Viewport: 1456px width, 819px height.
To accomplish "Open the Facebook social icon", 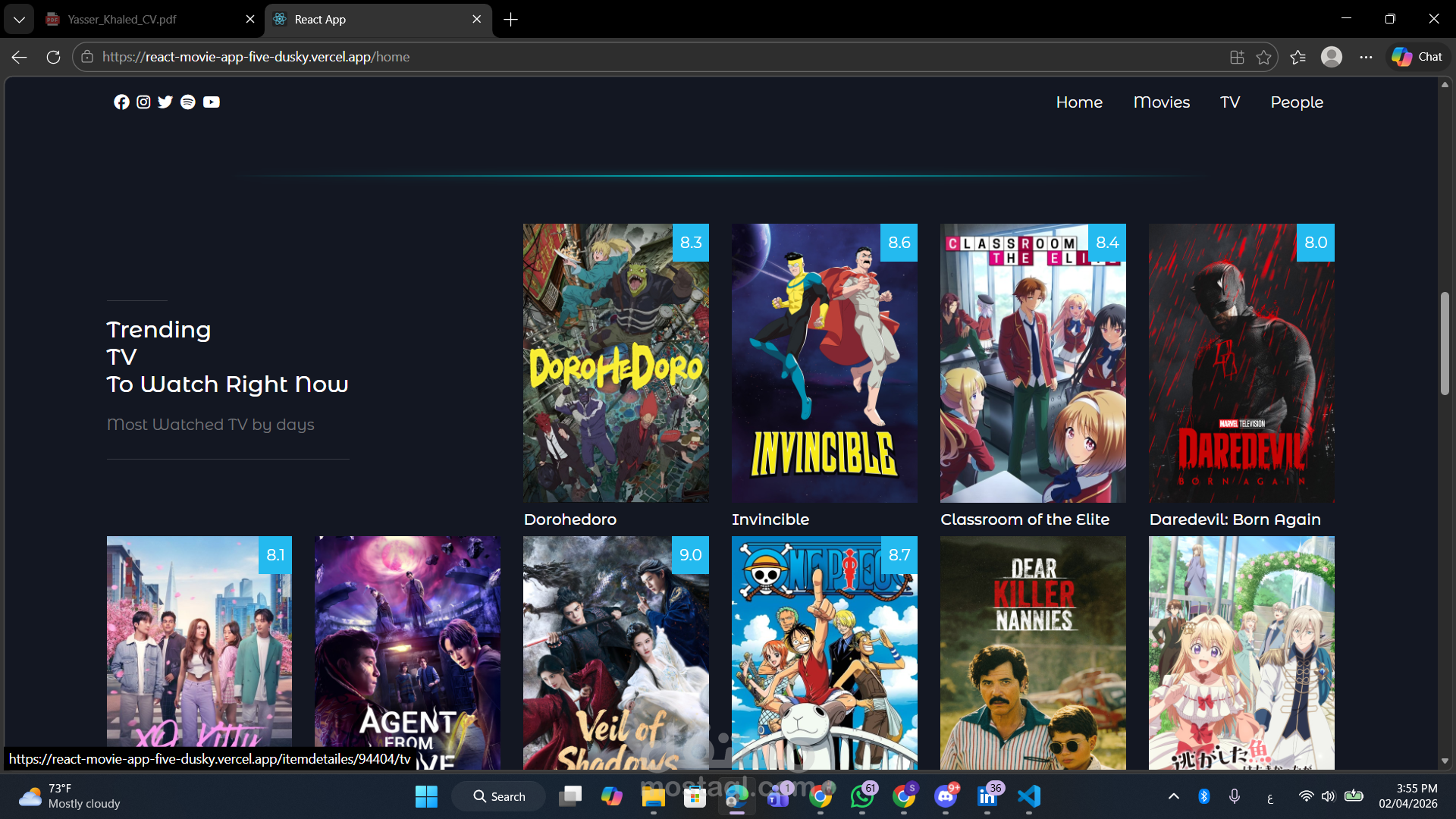I will click(121, 102).
